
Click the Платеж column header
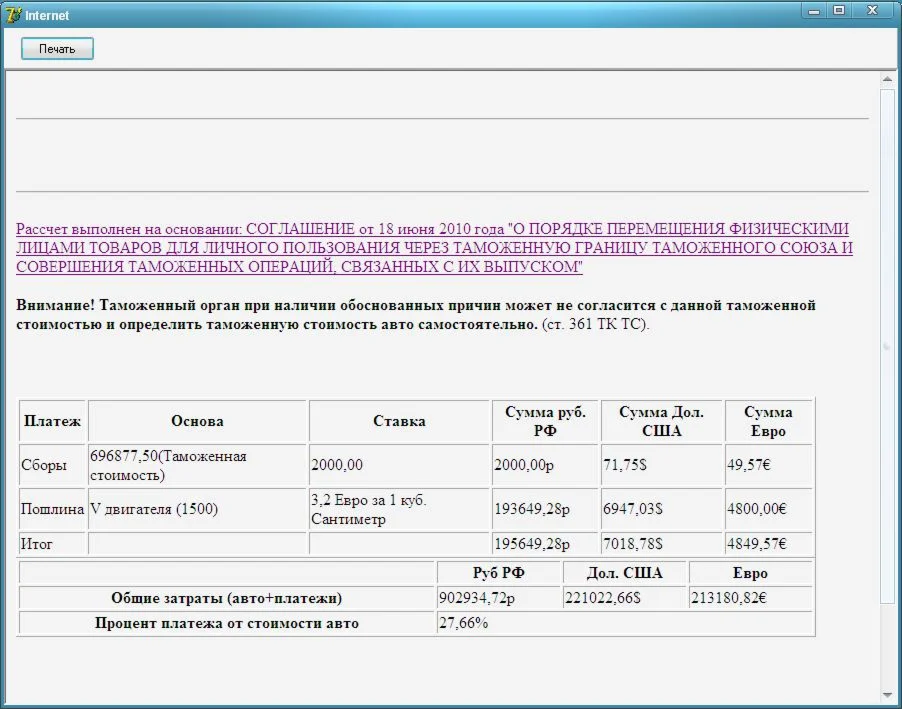click(x=52, y=421)
